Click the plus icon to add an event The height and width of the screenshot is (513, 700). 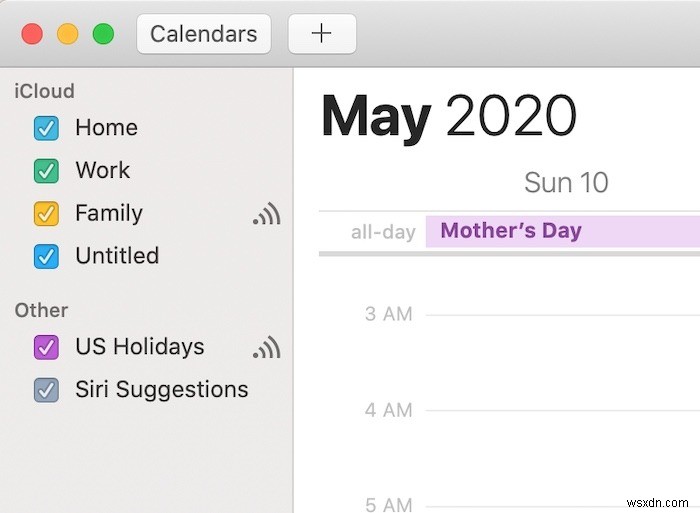pos(321,34)
